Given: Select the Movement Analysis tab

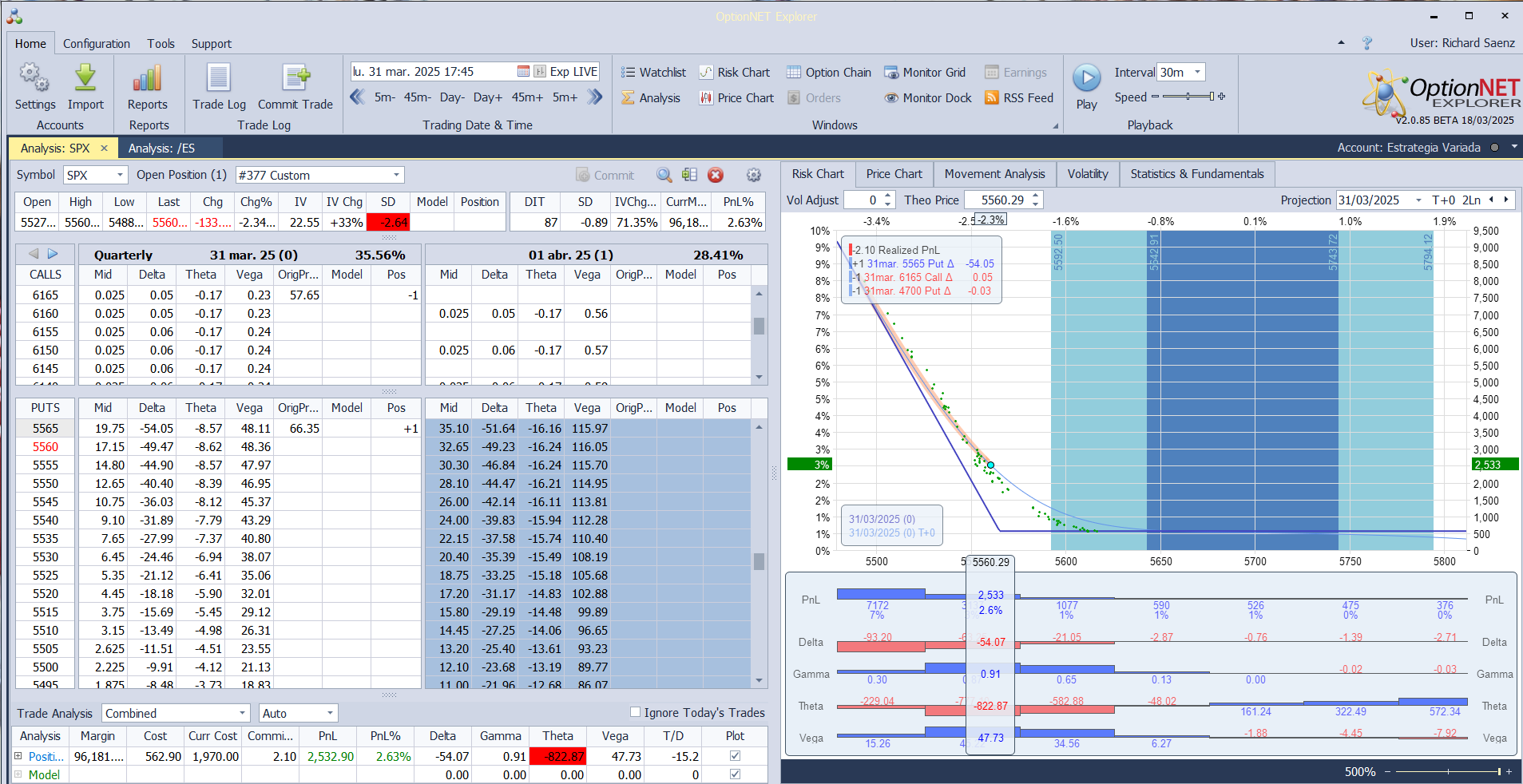Looking at the screenshot, I should point(994,174).
